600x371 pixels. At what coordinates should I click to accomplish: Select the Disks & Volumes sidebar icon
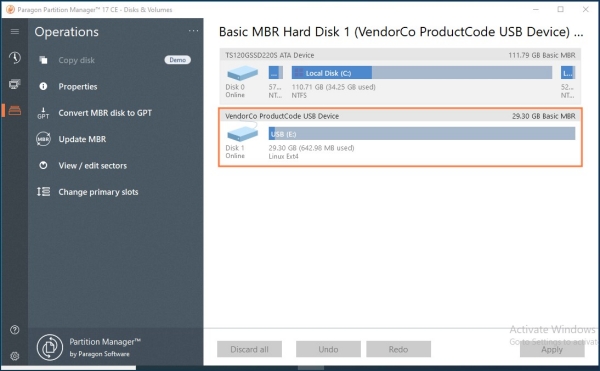tap(15, 111)
